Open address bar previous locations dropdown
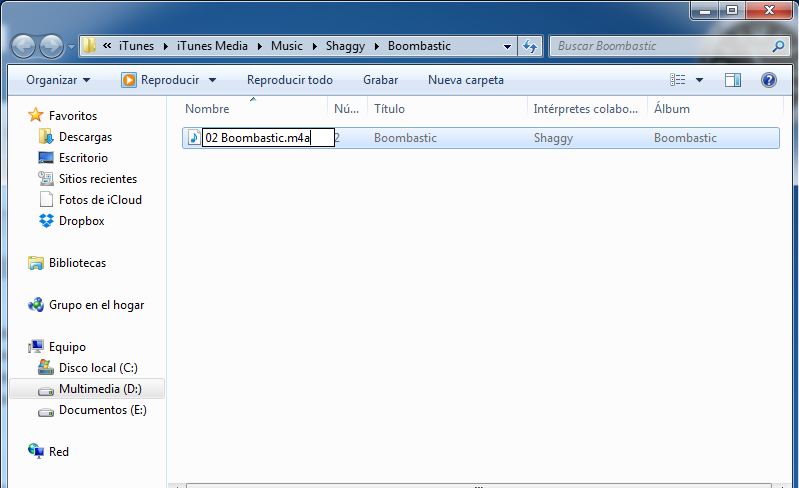The height and width of the screenshot is (488, 799). (x=507, y=46)
